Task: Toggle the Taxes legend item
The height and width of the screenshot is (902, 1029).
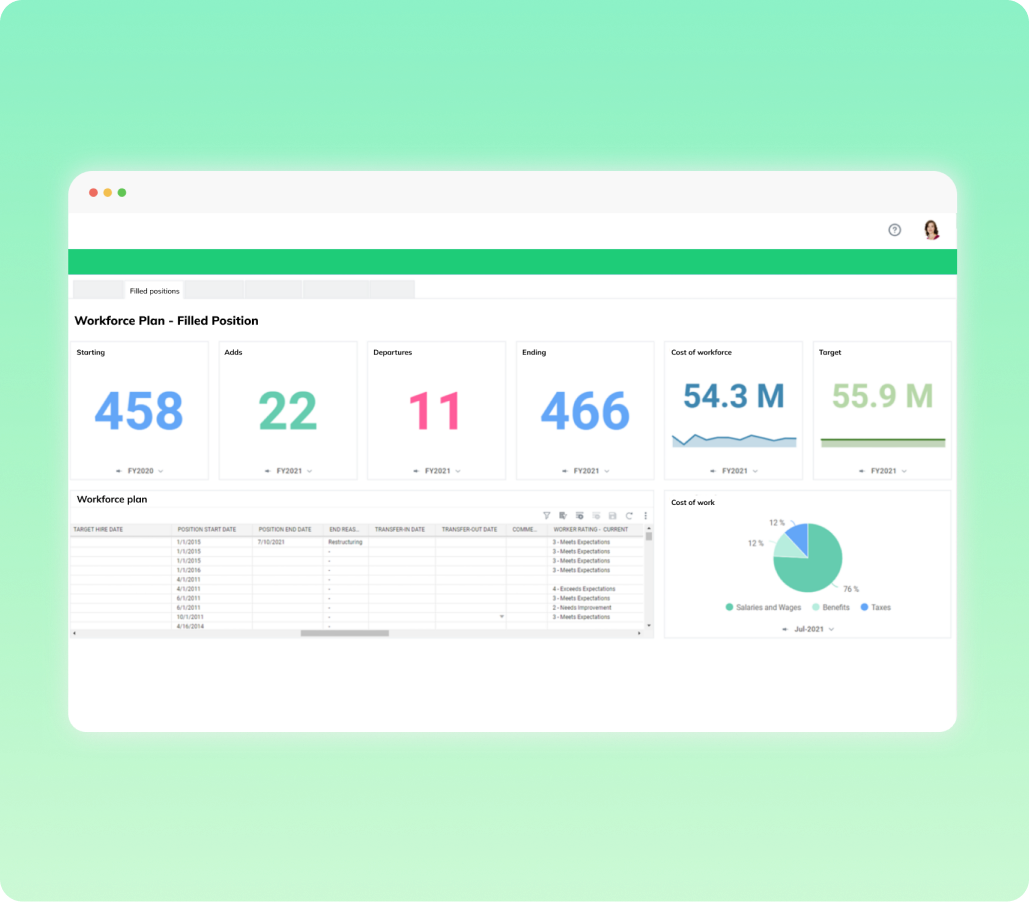Action: point(875,607)
